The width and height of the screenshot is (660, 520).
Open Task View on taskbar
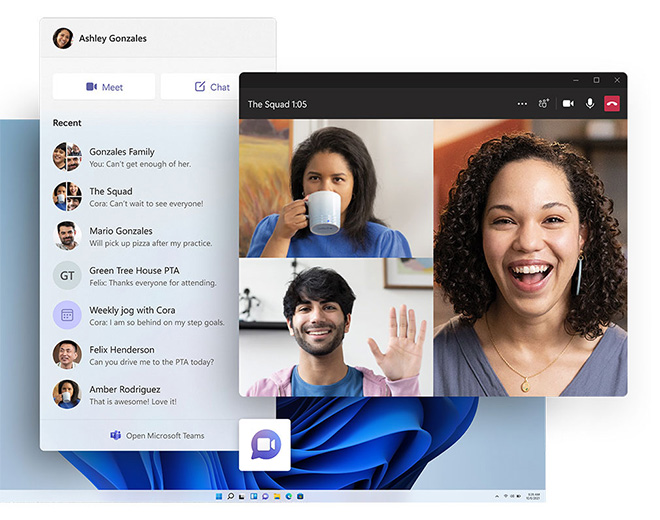(x=242, y=496)
